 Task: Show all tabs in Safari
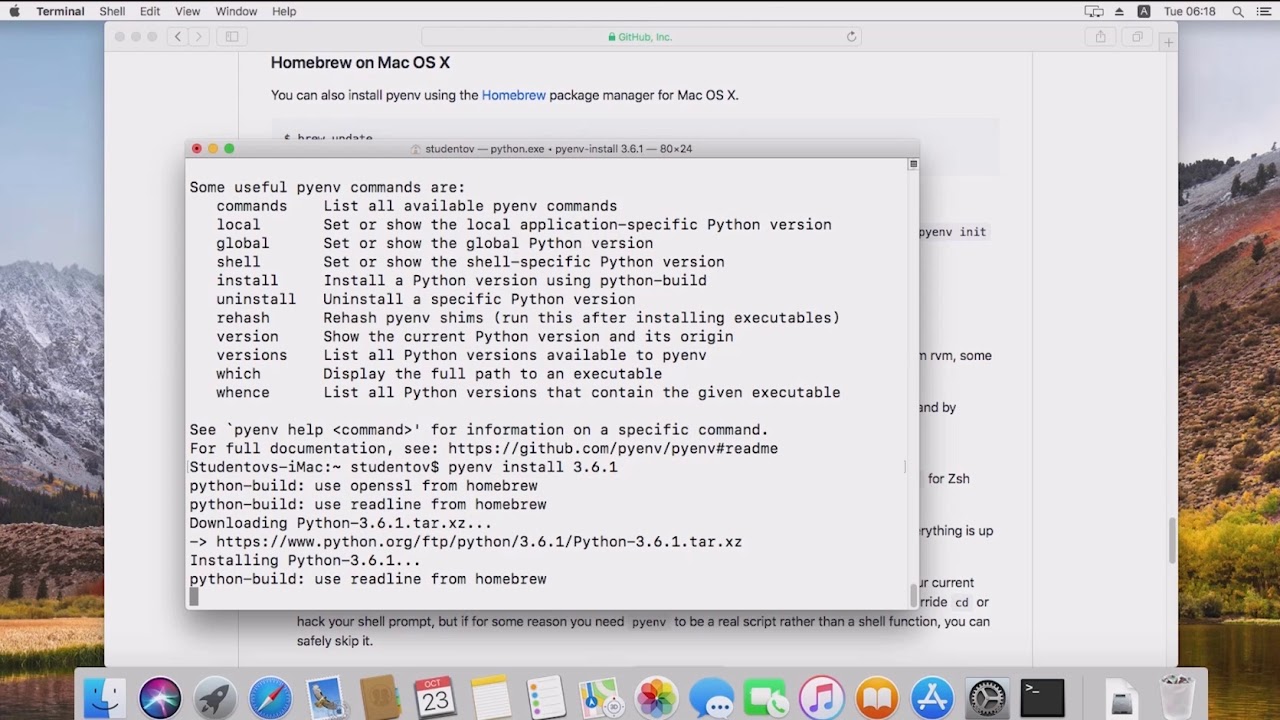pos(1137,37)
